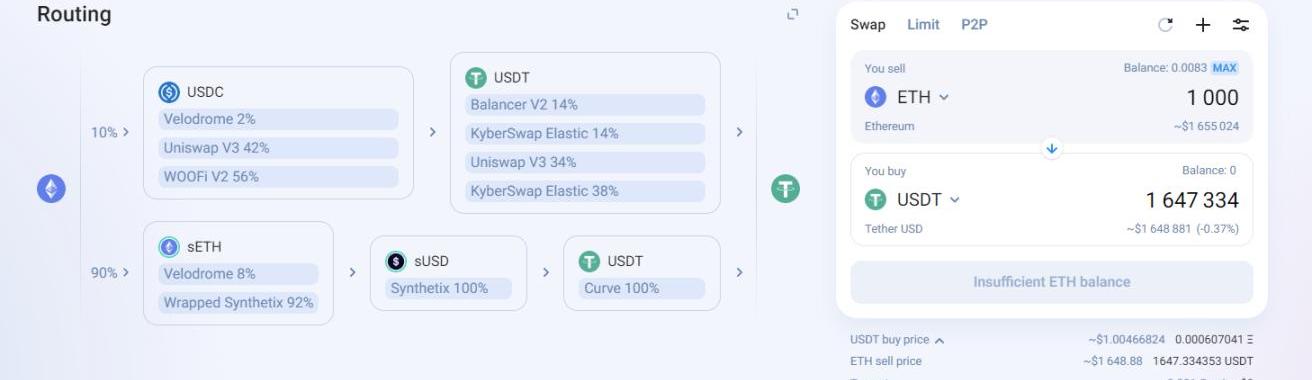
Task: Click the Insufficient ETH balance button
Action: 1052,282
